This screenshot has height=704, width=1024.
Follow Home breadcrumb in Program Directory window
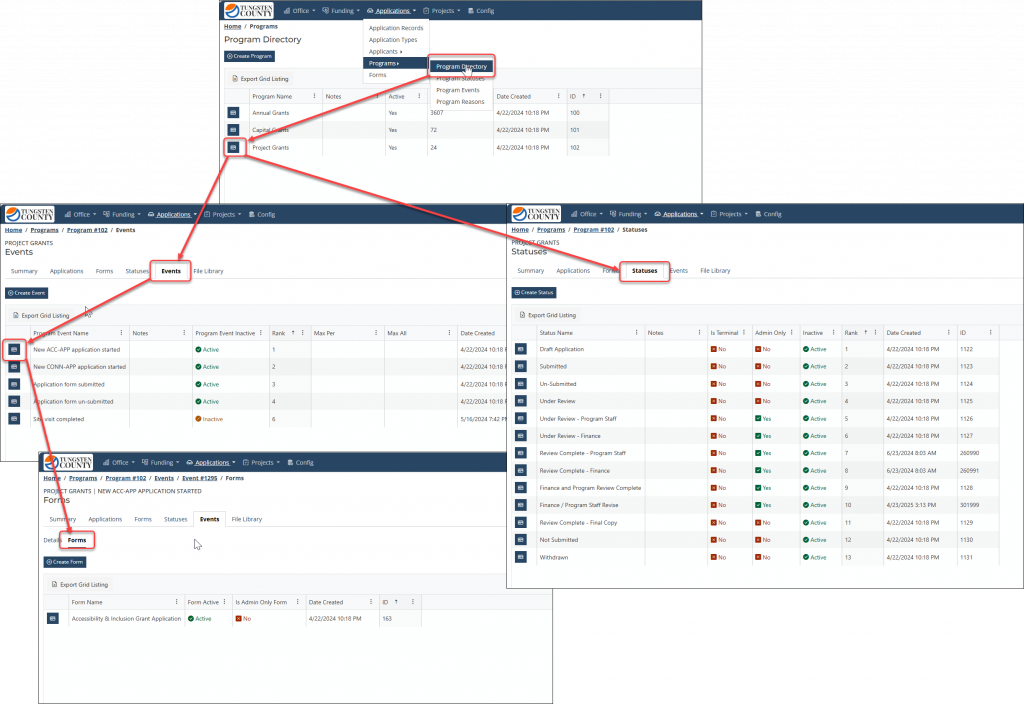[x=232, y=27]
